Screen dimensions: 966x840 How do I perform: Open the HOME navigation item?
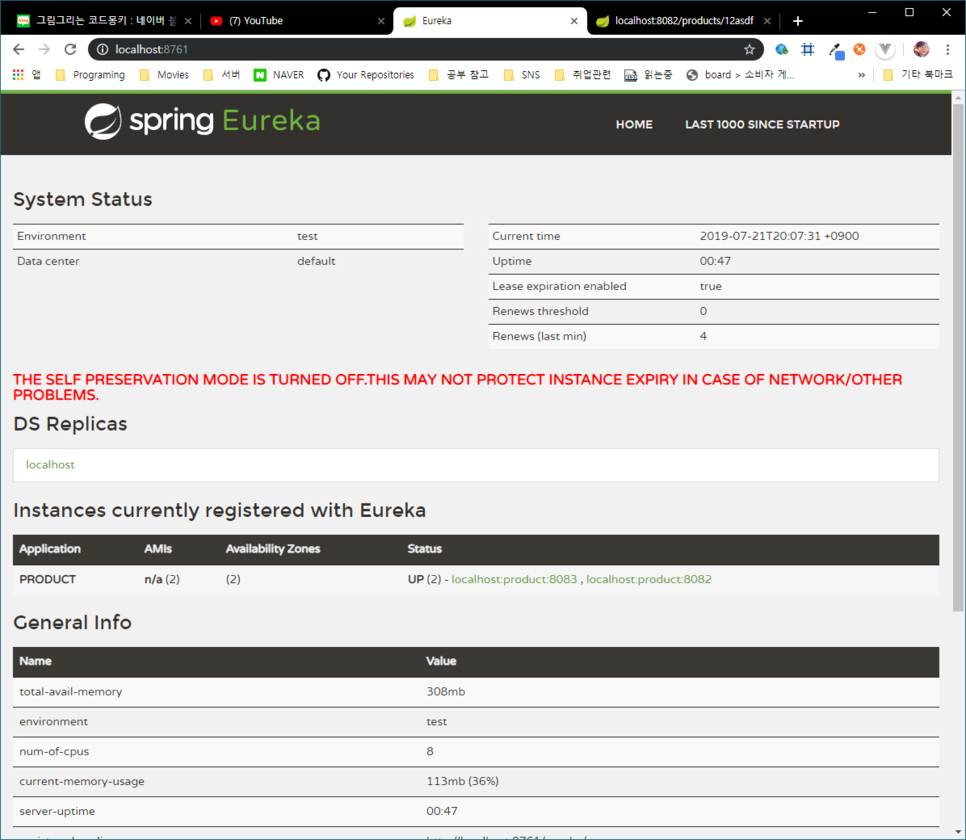pos(634,124)
